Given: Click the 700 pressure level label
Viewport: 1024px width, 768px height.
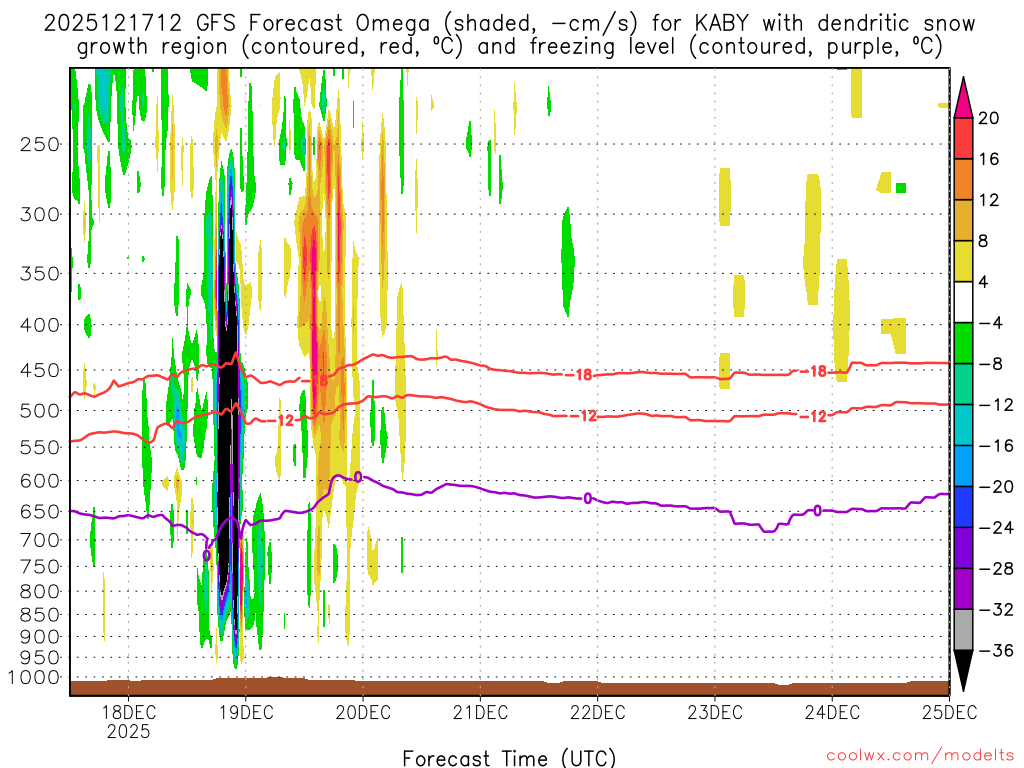Looking at the screenshot, I should coord(40,540).
